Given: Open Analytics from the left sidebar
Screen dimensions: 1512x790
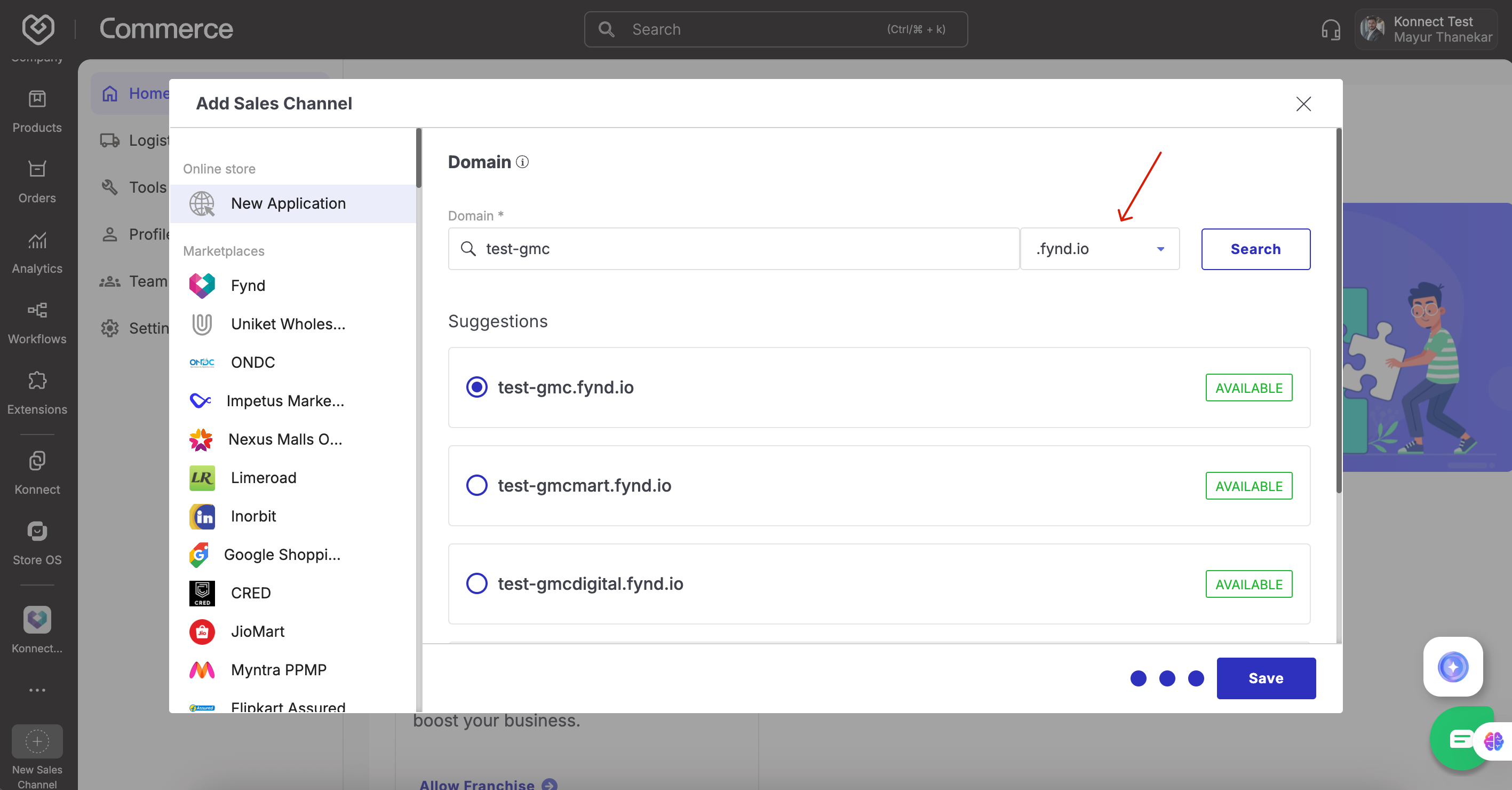Looking at the screenshot, I should (37, 241).
